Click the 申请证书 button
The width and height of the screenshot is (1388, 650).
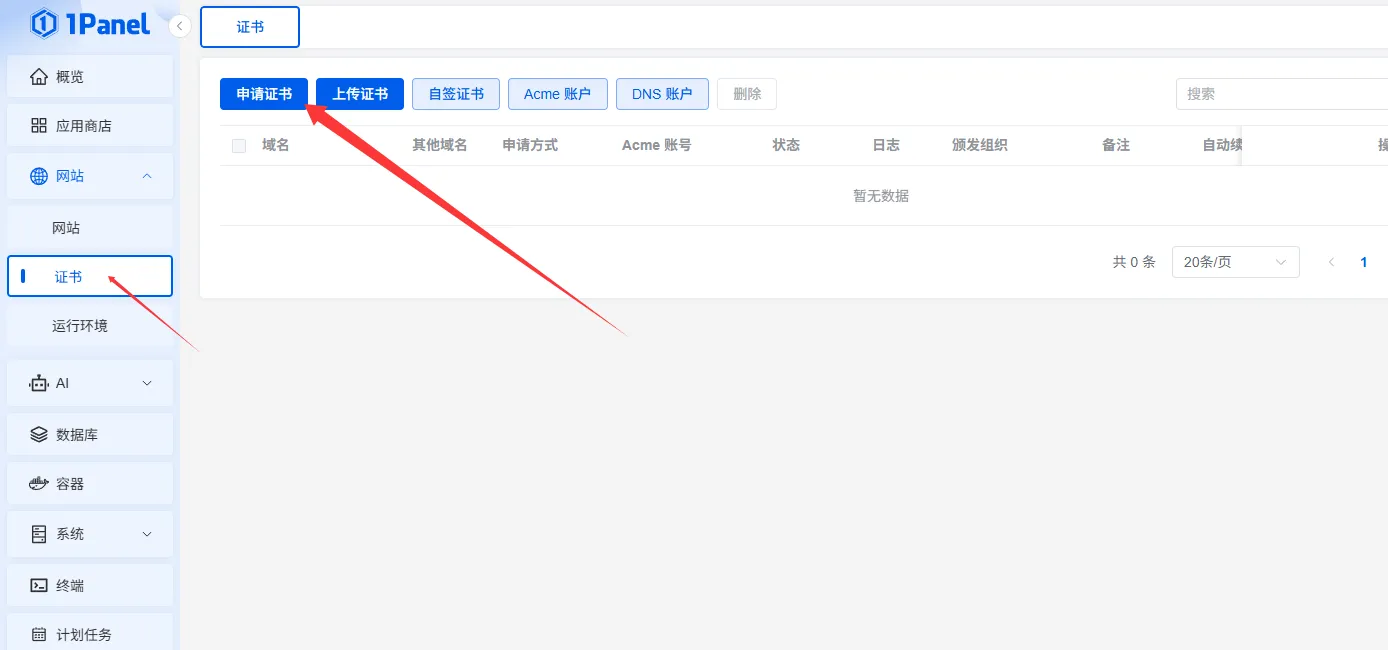pos(264,94)
